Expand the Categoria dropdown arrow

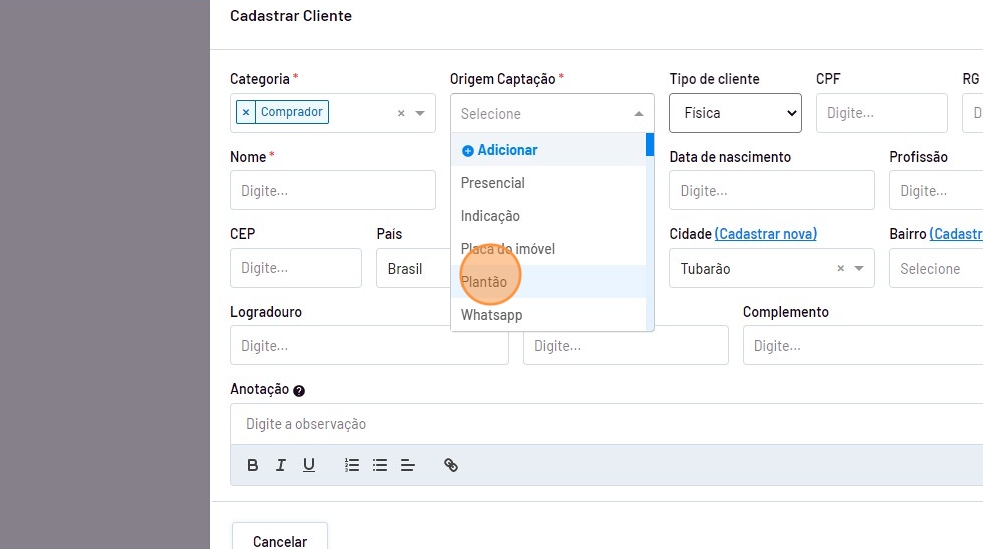[421, 113]
